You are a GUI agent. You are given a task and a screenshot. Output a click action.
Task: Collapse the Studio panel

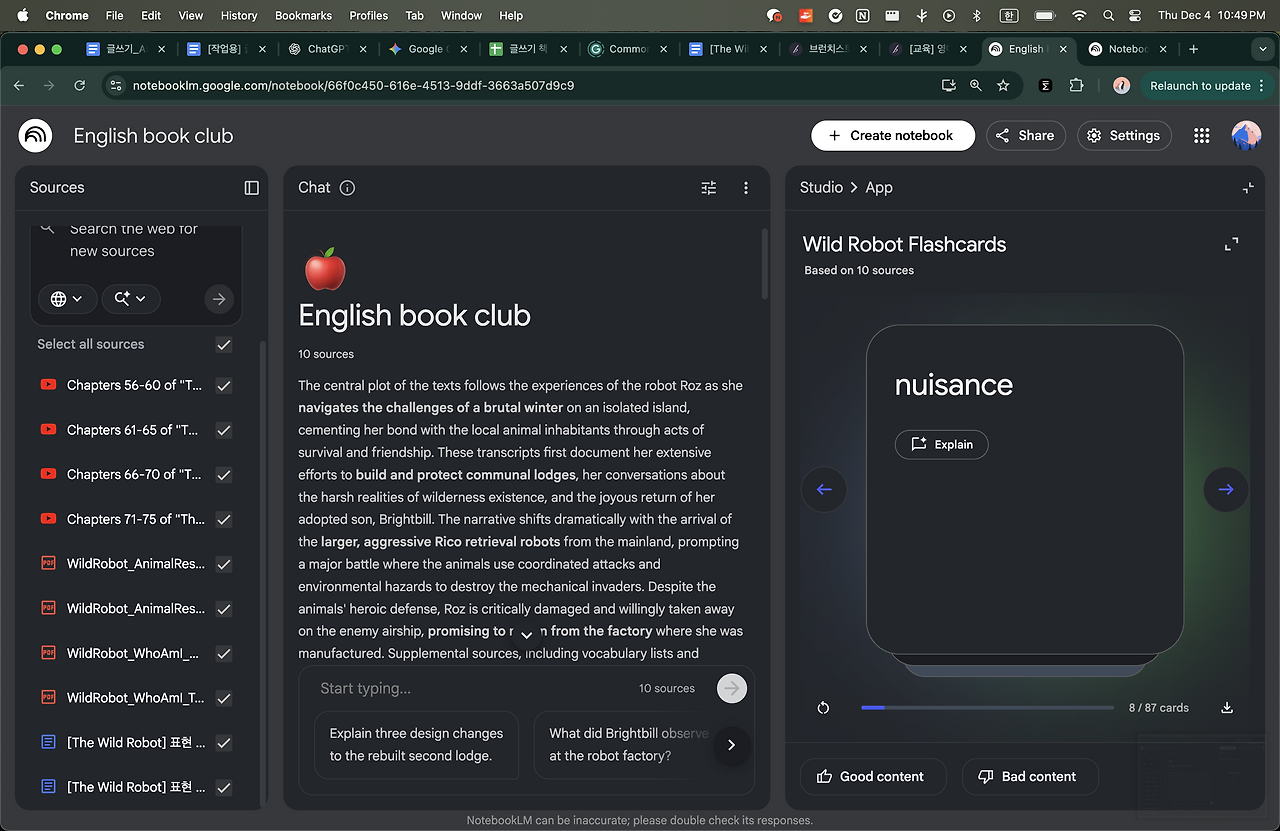point(1247,188)
